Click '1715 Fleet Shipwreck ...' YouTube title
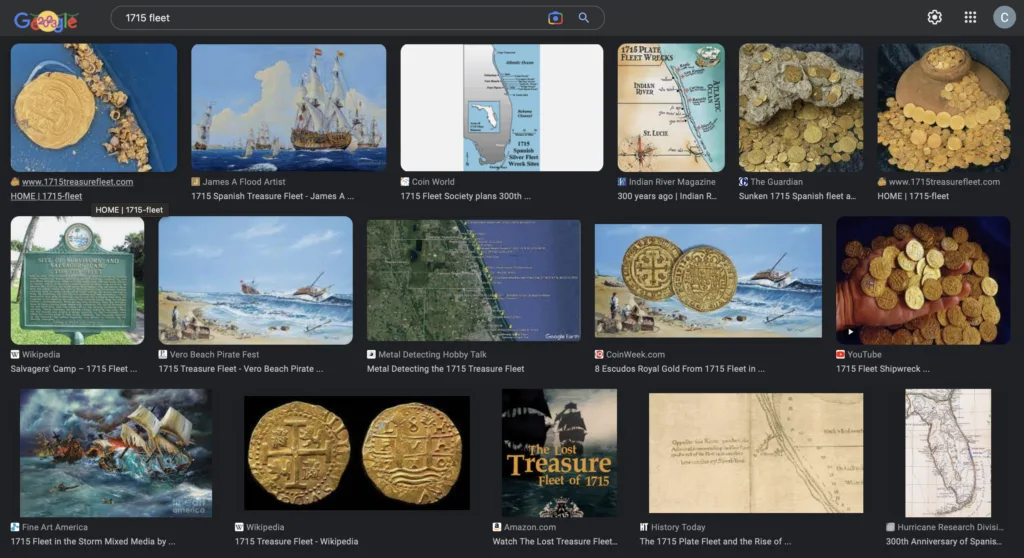Viewport: 1024px width, 558px height. (883, 369)
